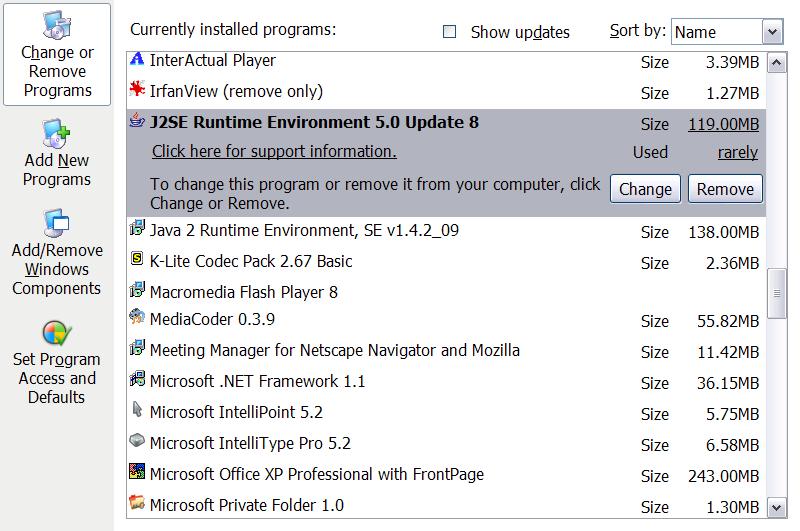Viewport: 800px width, 531px height.
Task: Click the scrollbar up arrow
Action: 777,63
